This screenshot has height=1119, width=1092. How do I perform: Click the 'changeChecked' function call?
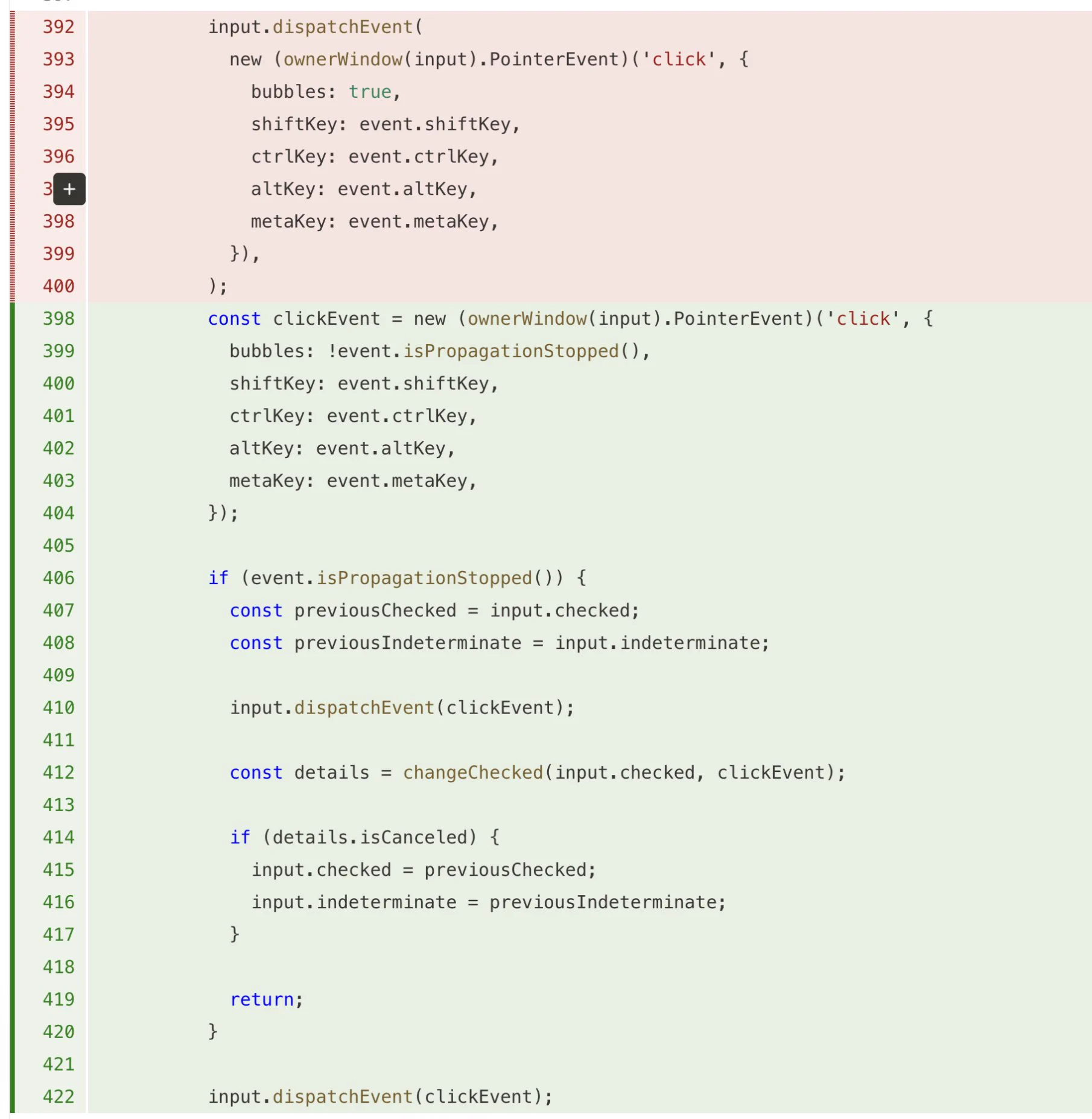473,773
